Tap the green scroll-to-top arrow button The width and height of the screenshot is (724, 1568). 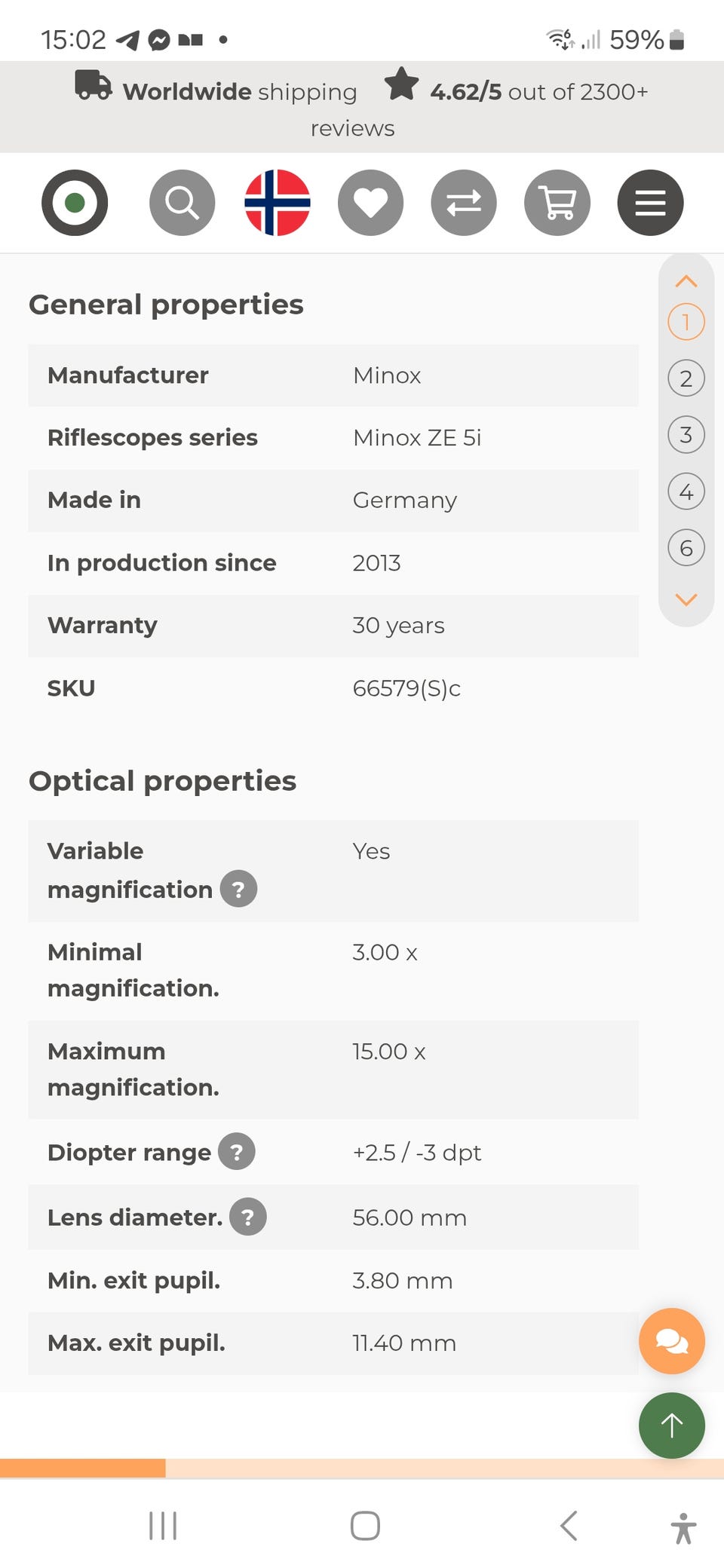click(671, 1425)
